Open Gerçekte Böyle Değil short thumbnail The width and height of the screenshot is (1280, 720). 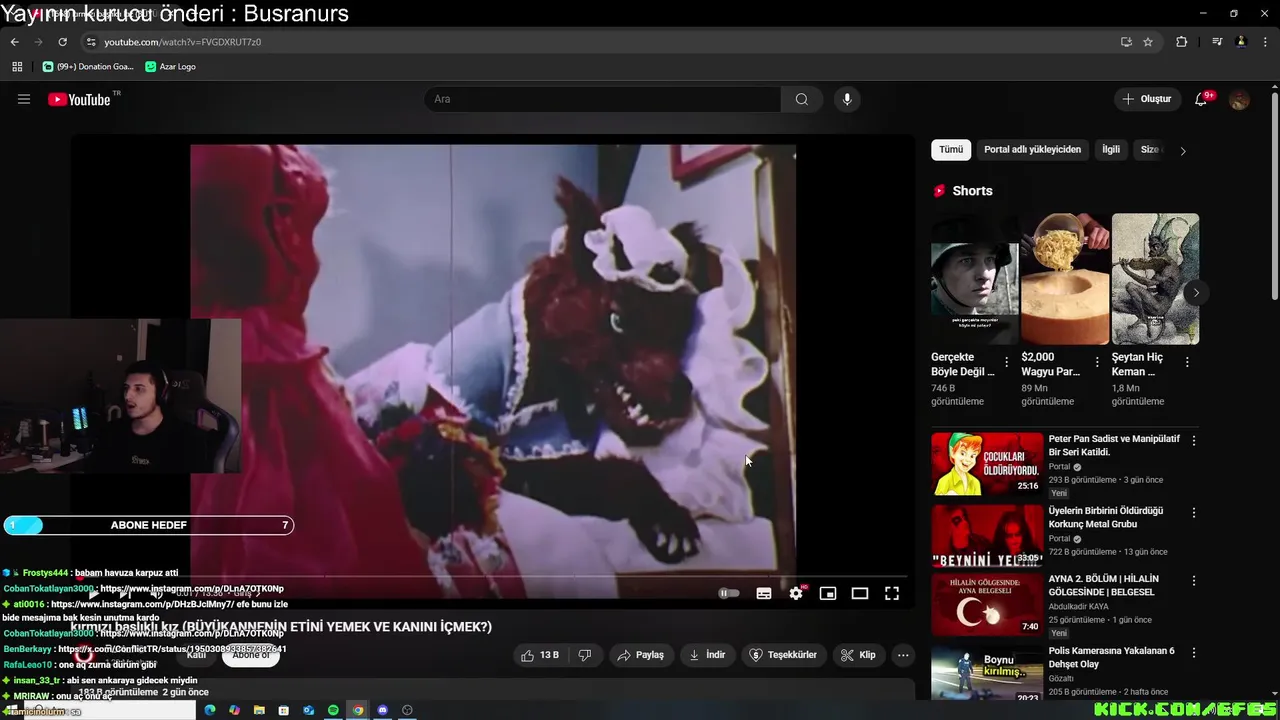975,279
